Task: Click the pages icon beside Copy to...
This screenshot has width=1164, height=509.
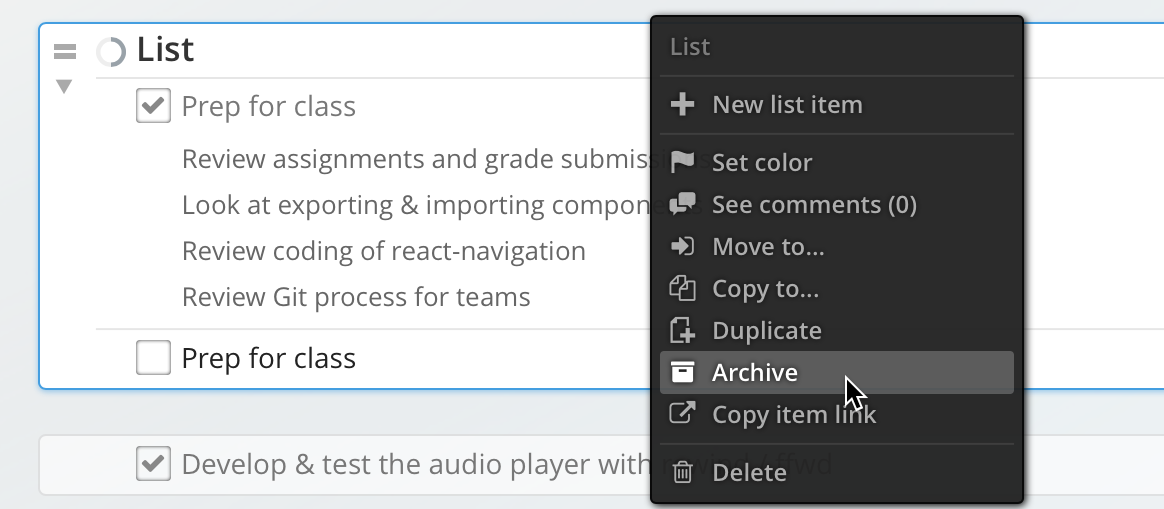Action: 682,289
